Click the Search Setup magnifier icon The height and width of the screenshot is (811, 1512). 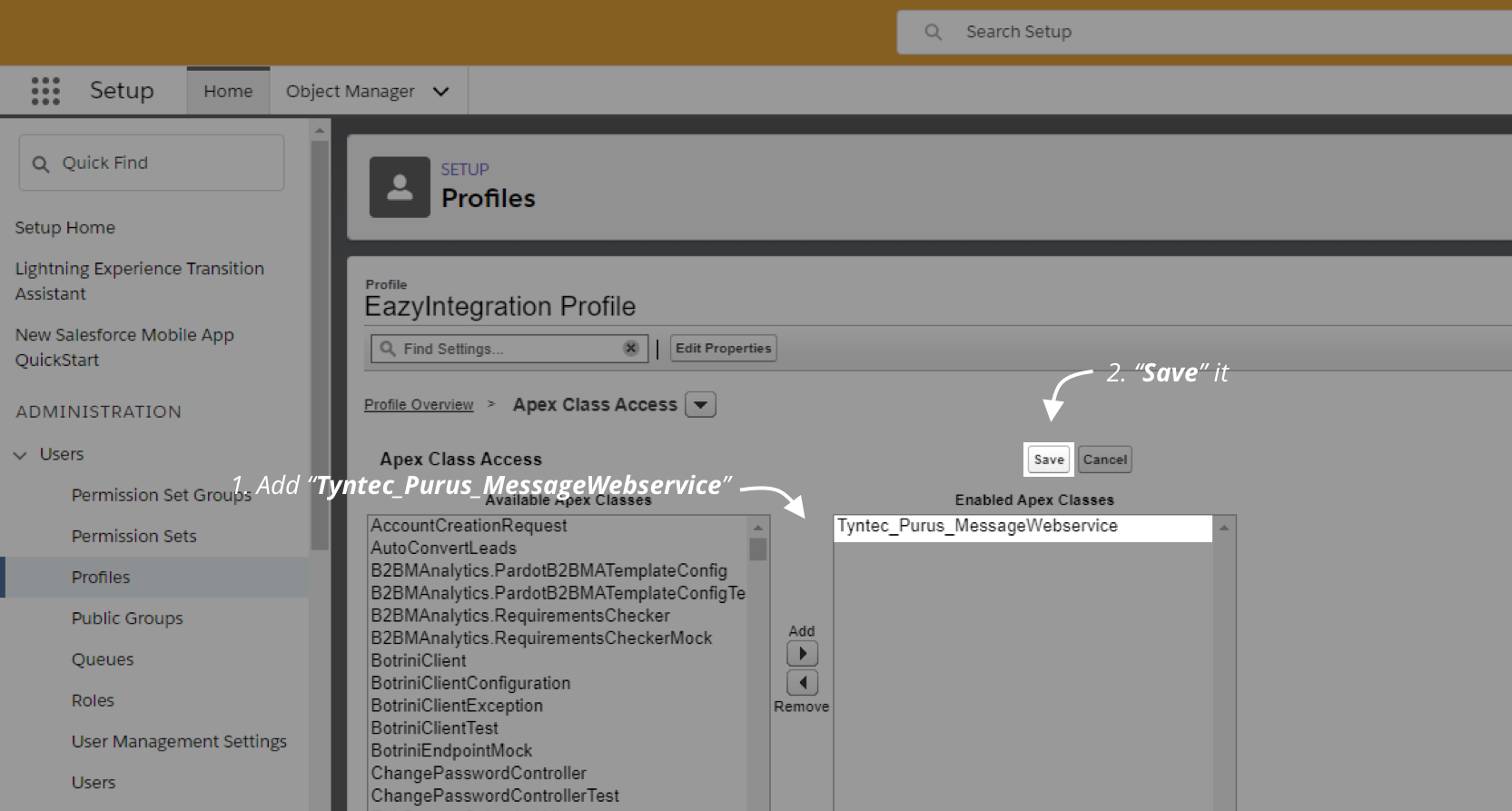[933, 32]
